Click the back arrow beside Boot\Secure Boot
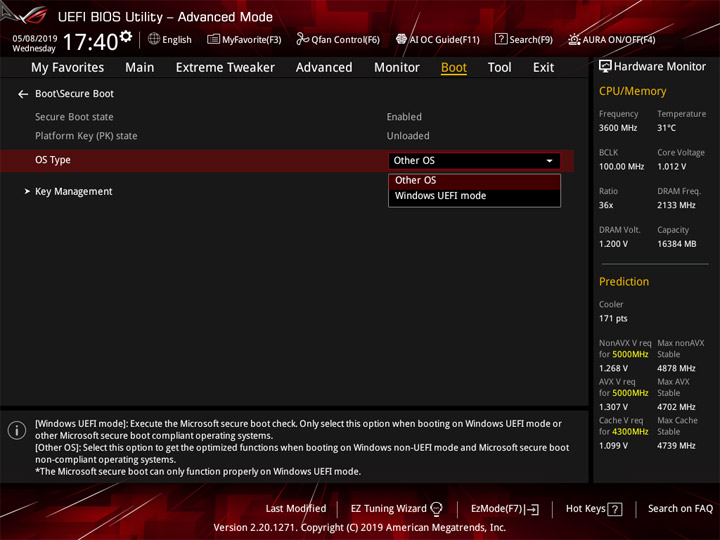The image size is (720, 540). (x=23, y=94)
